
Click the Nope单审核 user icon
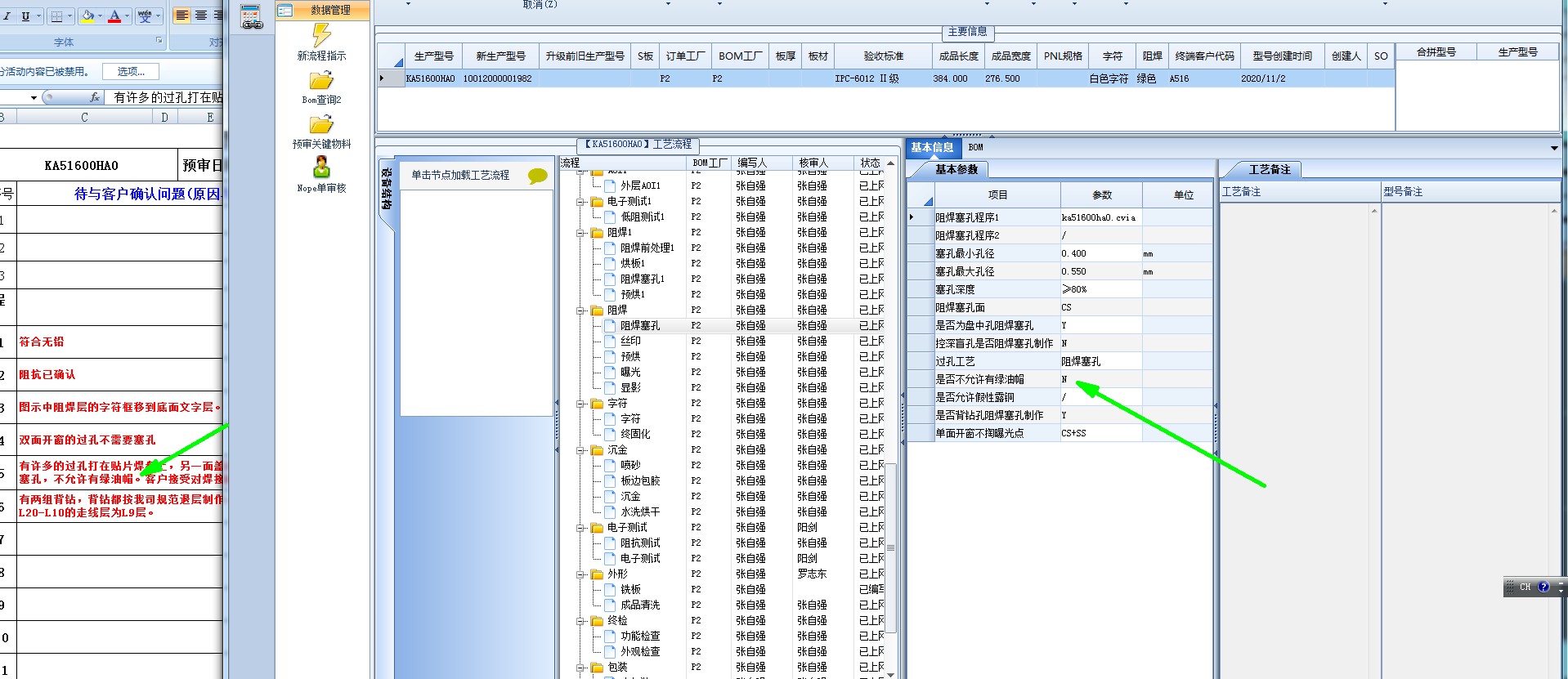coord(321,168)
